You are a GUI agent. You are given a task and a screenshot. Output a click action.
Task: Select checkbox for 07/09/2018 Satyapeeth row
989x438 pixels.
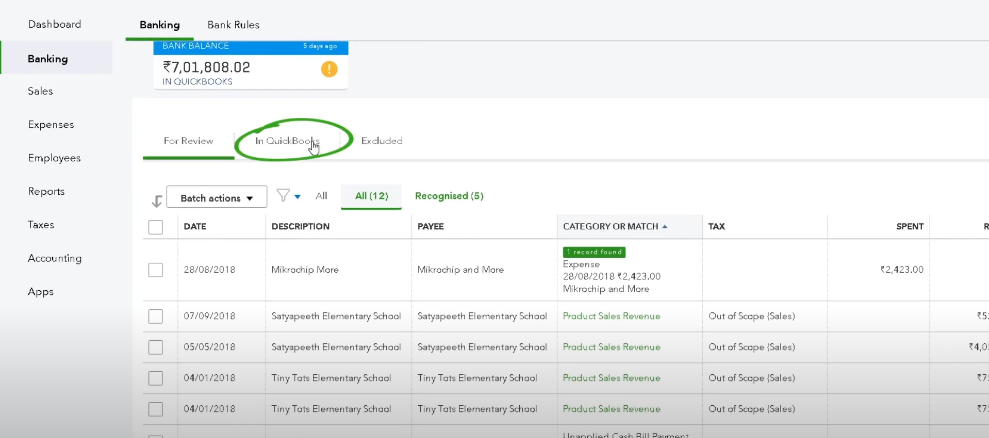point(155,316)
